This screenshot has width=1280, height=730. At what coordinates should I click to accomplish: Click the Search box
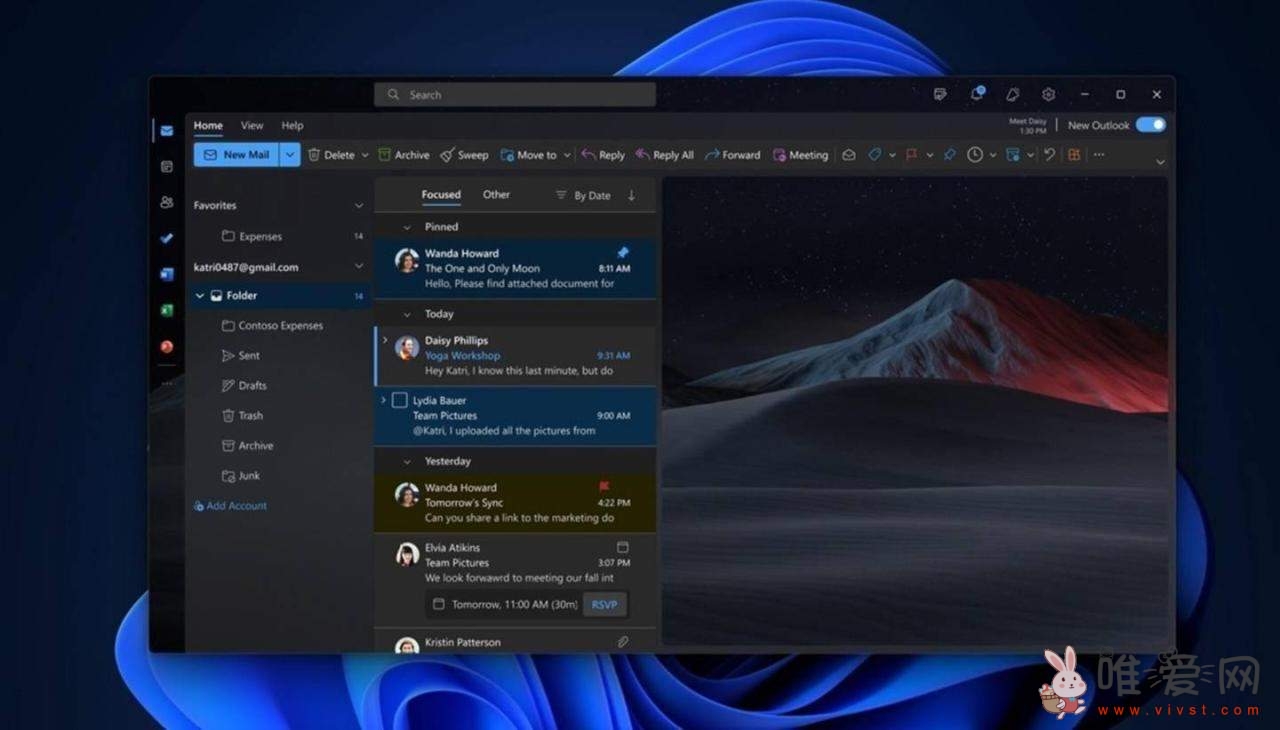coord(515,95)
